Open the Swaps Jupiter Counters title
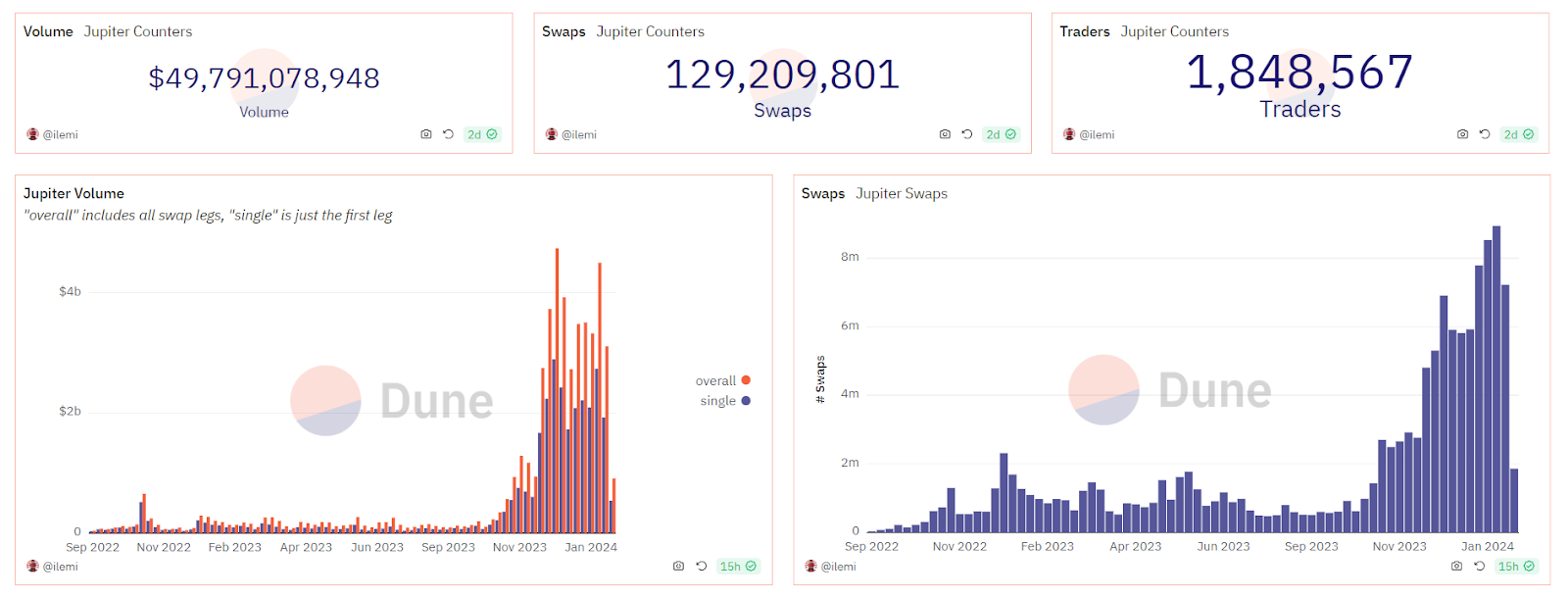 (x=623, y=31)
